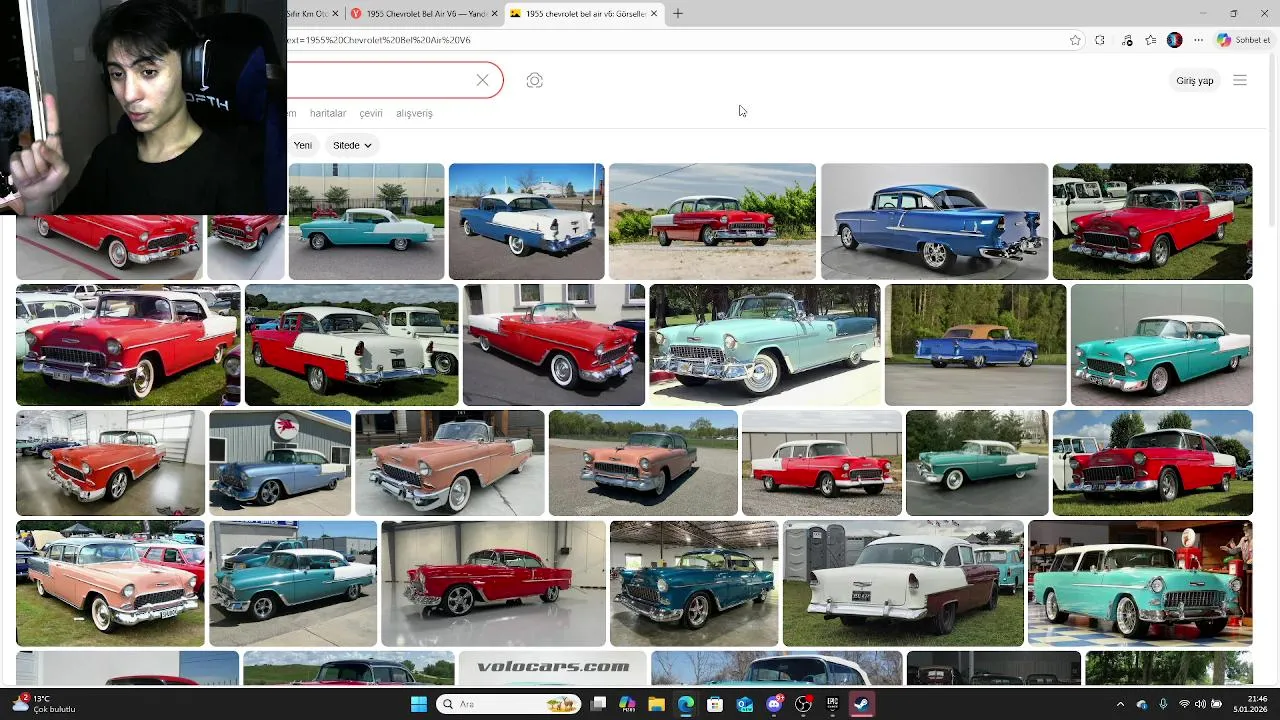Image resolution: width=1280 pixels, height=720 pixels.
Task: Open the Bel Air beside the Mobil Pegasus sign
Action: point(280,462)
